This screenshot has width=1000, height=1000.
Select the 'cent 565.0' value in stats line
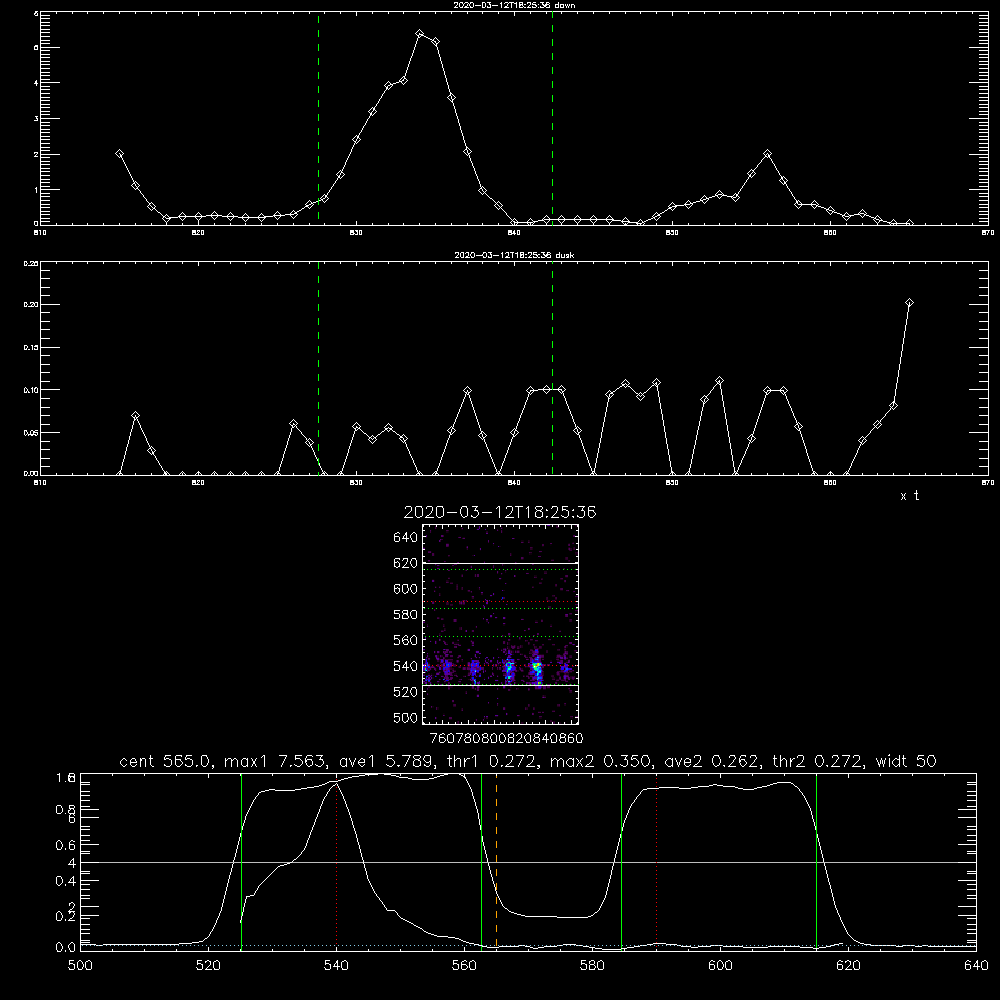[166, 761]
